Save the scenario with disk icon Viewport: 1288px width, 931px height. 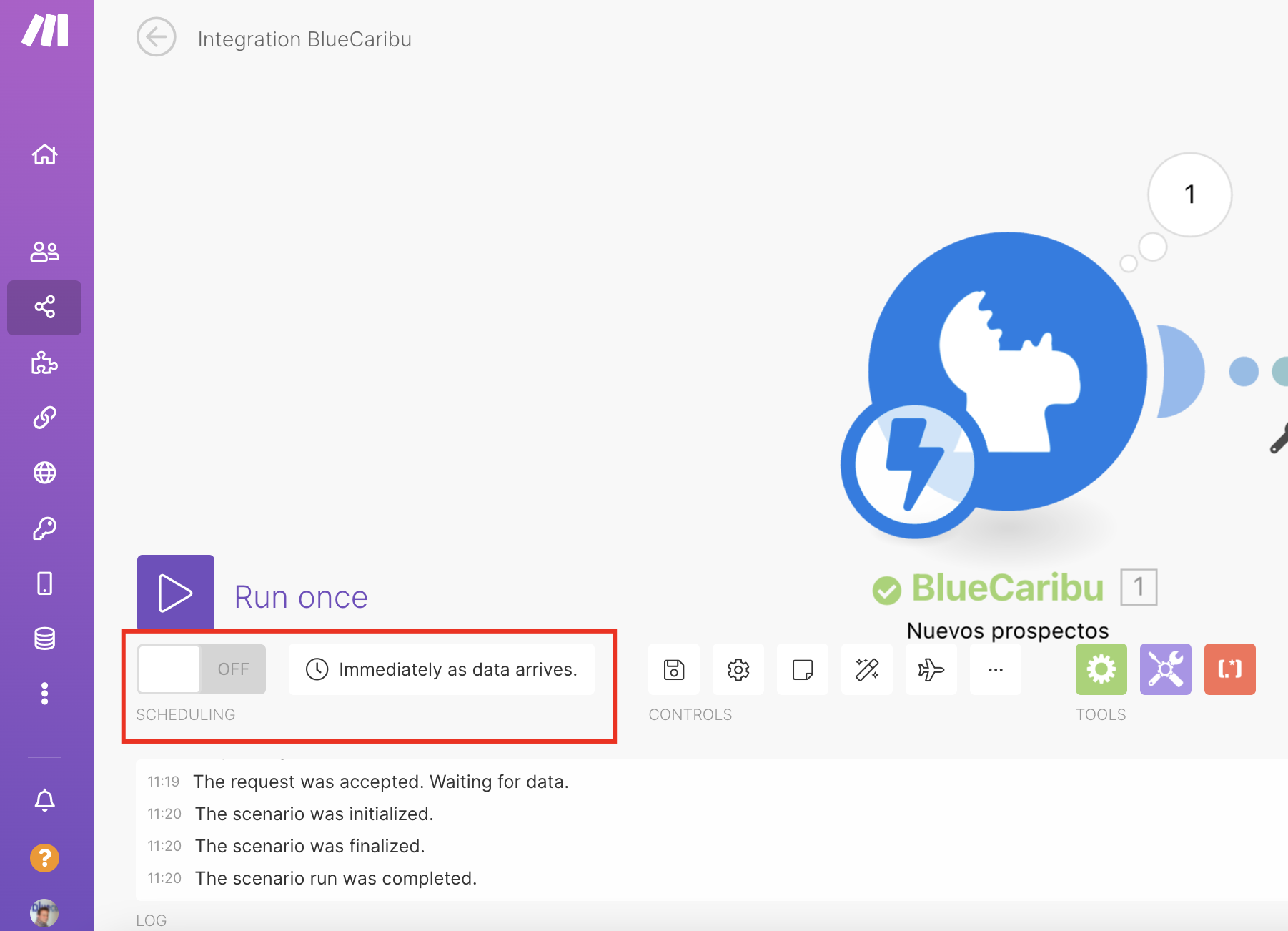point(674,669)
